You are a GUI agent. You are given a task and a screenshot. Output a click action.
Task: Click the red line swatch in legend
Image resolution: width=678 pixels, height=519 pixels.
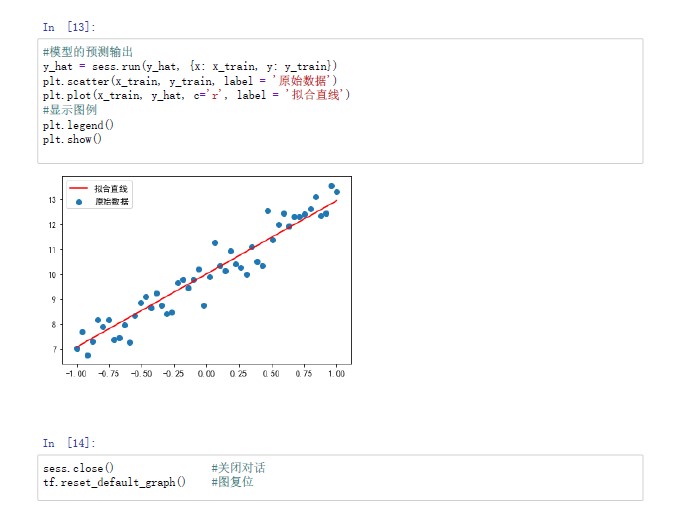click(x=78, y=189)
